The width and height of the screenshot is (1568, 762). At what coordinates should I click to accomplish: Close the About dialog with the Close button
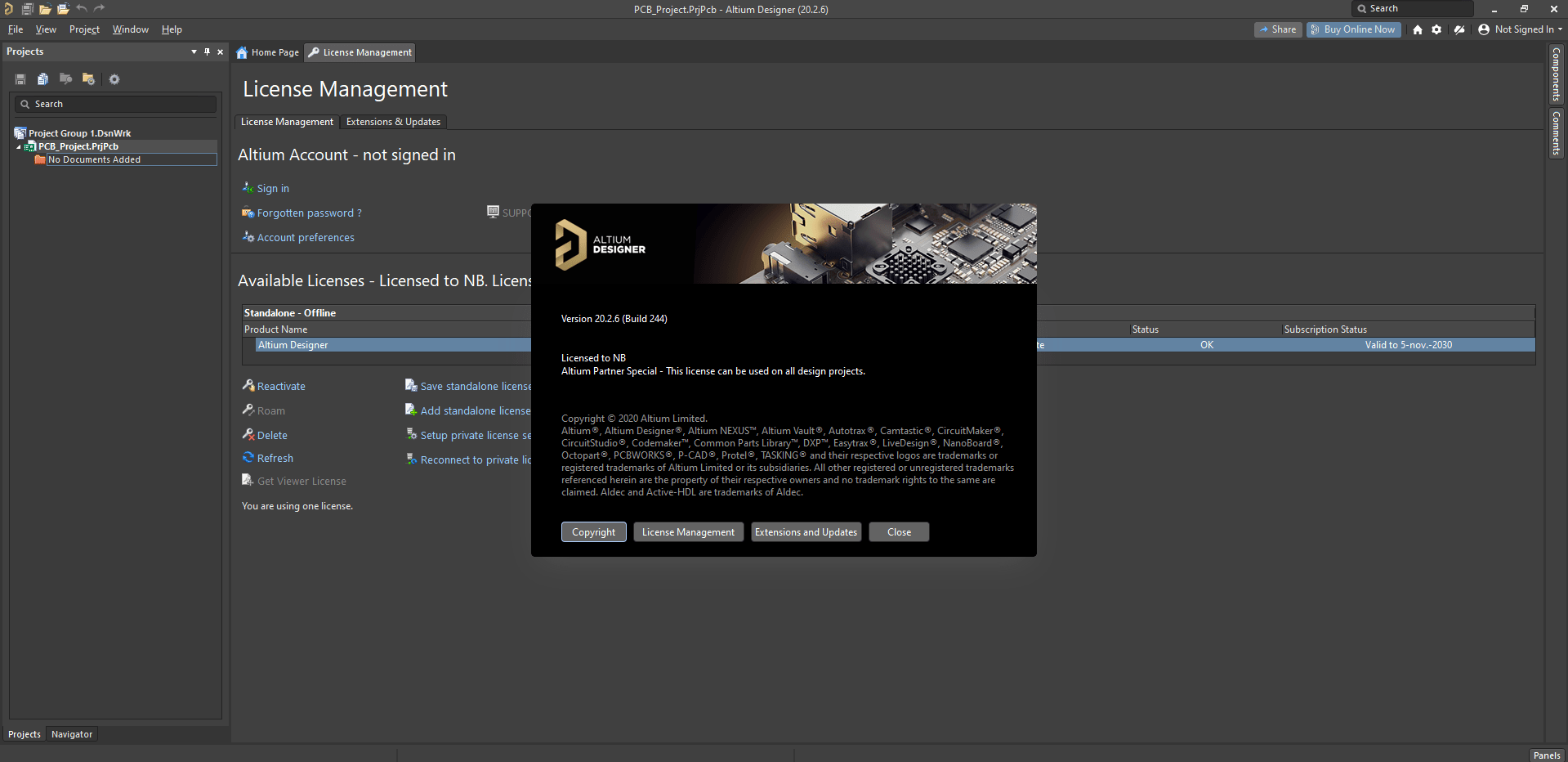[x=900, y=532]
